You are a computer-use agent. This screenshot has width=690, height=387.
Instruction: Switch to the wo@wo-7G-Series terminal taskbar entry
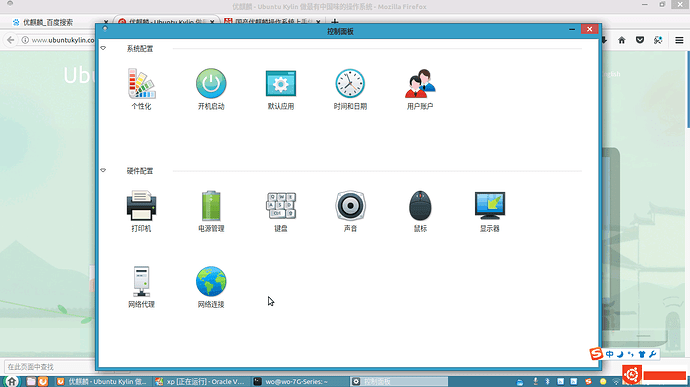click(x=301, y=382)
